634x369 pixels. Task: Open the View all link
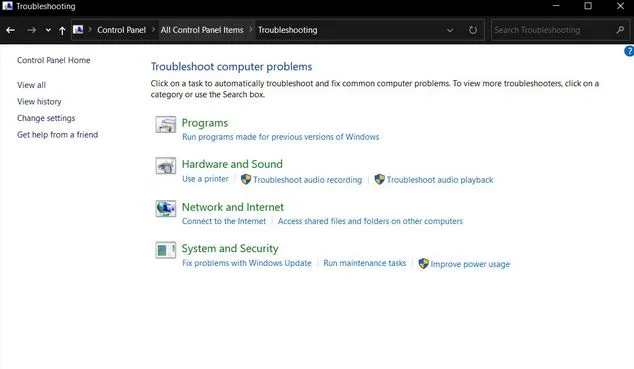(x=31, y=85)
